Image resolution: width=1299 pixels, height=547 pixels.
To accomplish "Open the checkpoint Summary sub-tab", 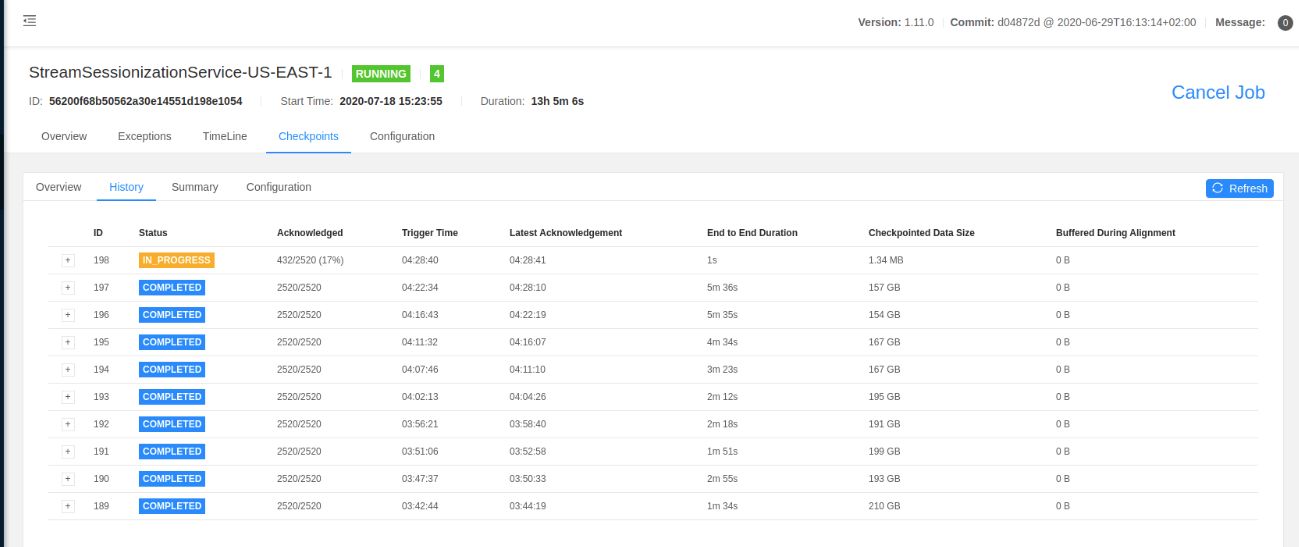I will pos(194,187).
